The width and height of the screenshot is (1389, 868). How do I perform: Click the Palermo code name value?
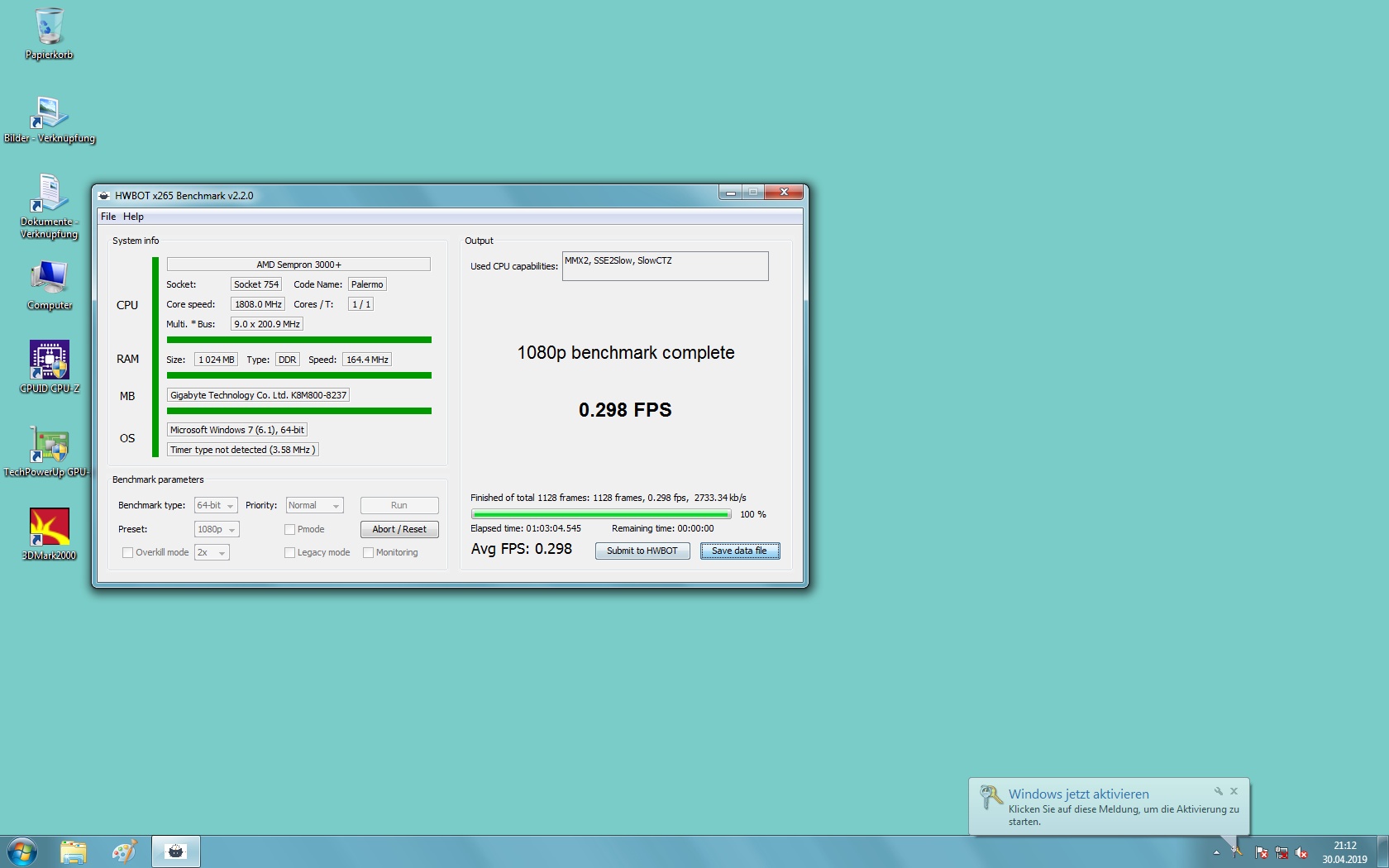point(367,284)
